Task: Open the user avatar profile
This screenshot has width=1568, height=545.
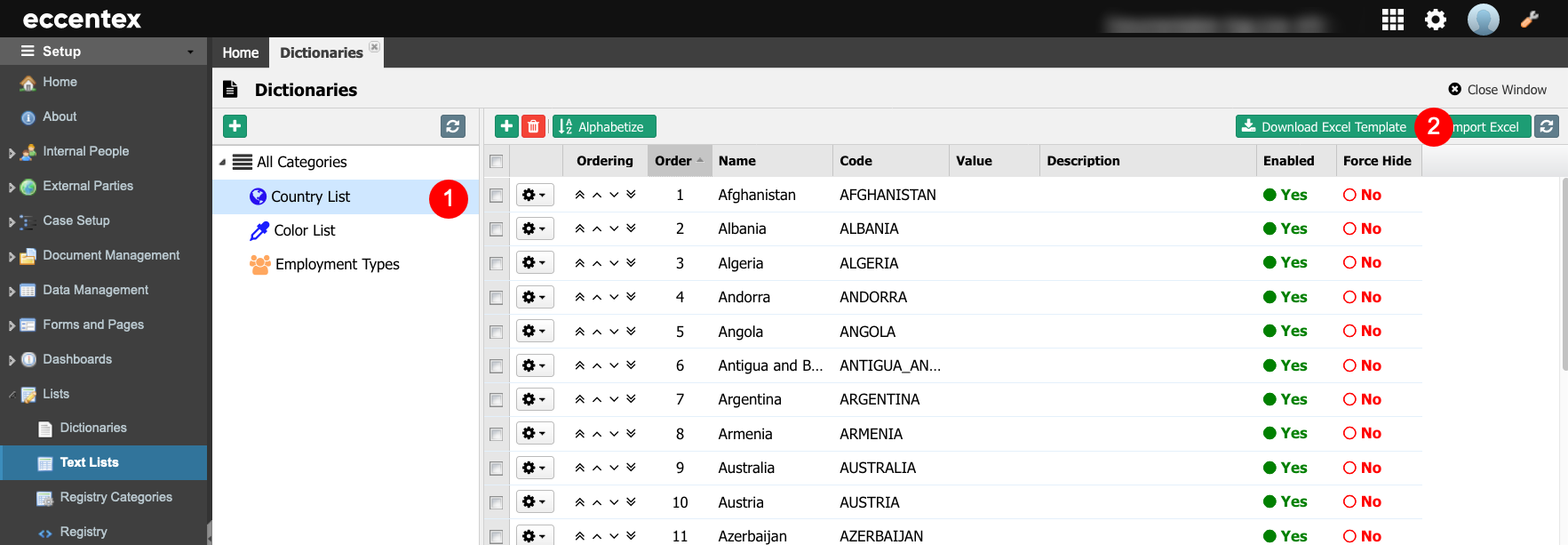Action: 1483,19
